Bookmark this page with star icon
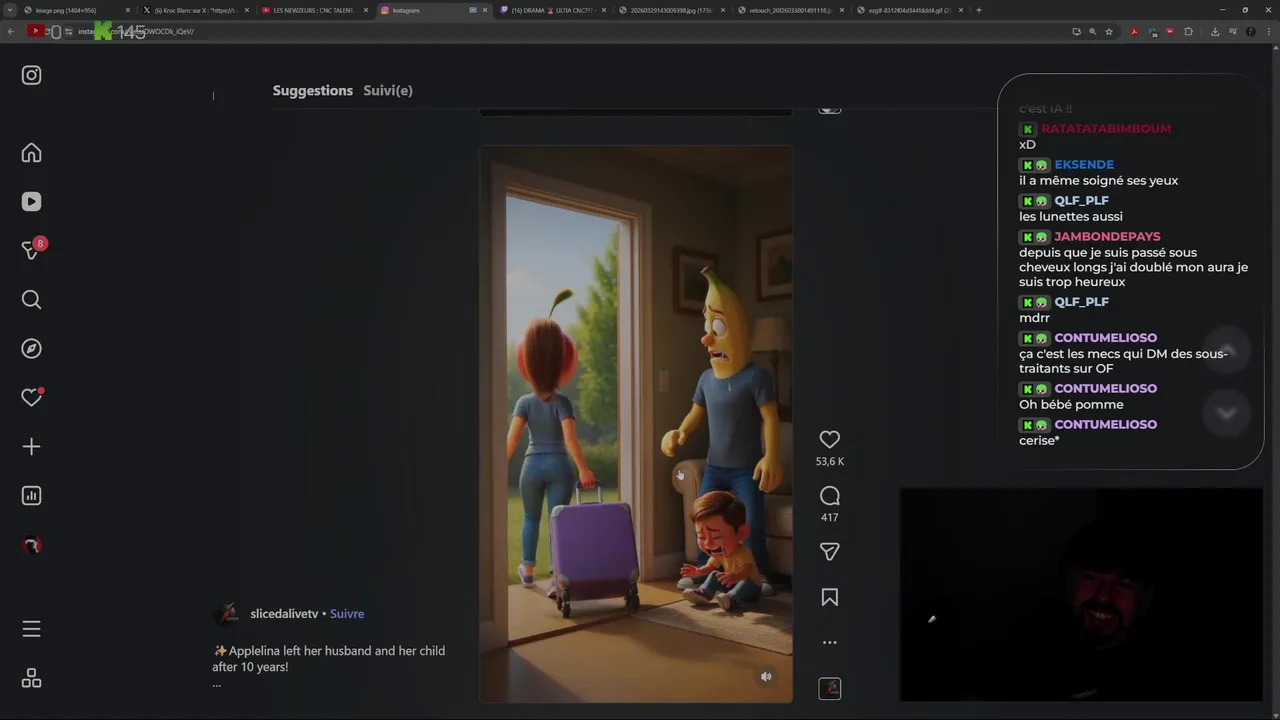 pos(1109,31)
